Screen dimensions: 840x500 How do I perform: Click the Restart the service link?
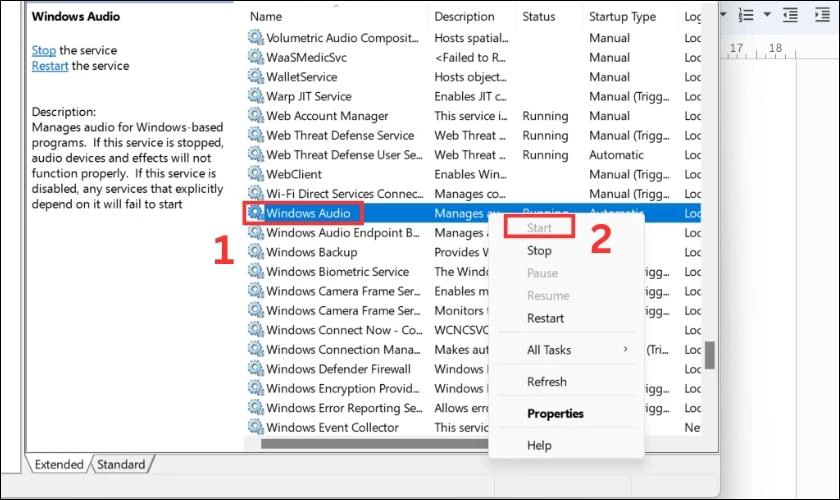point(50,66)
